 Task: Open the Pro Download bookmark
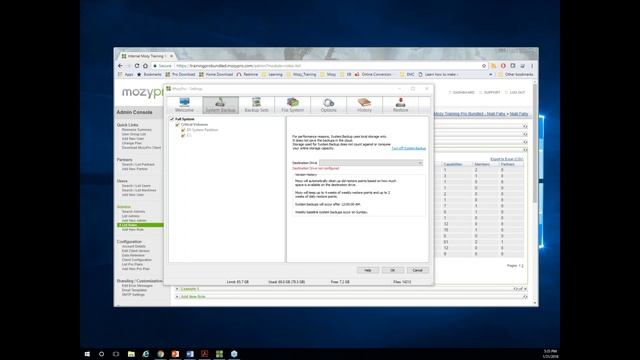click(x=180, y=75)
